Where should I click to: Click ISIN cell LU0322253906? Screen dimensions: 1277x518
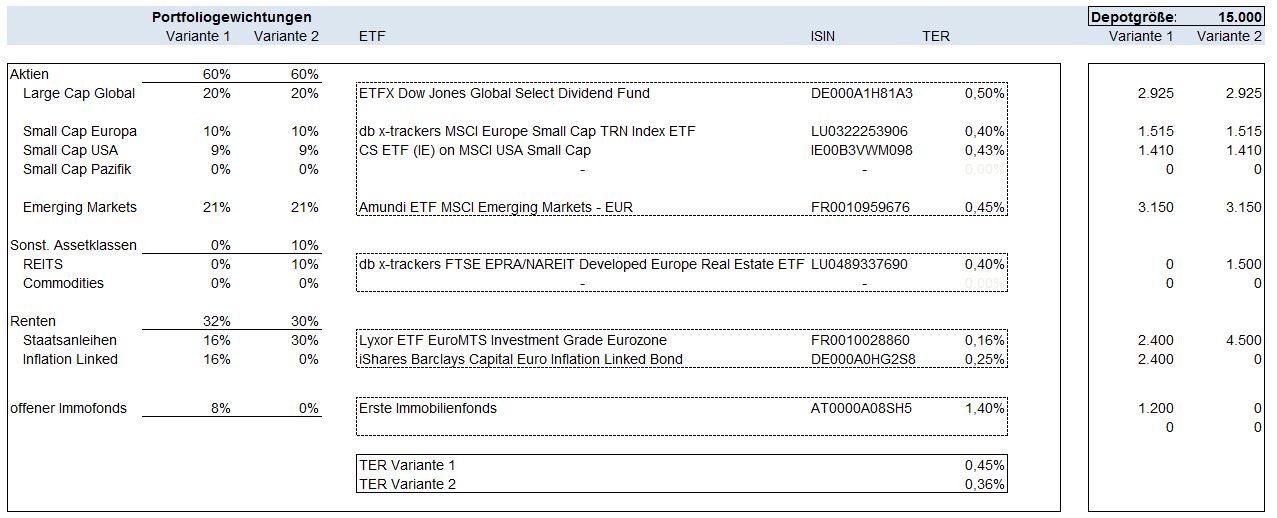pyautogui.click(x=859, y=131)
